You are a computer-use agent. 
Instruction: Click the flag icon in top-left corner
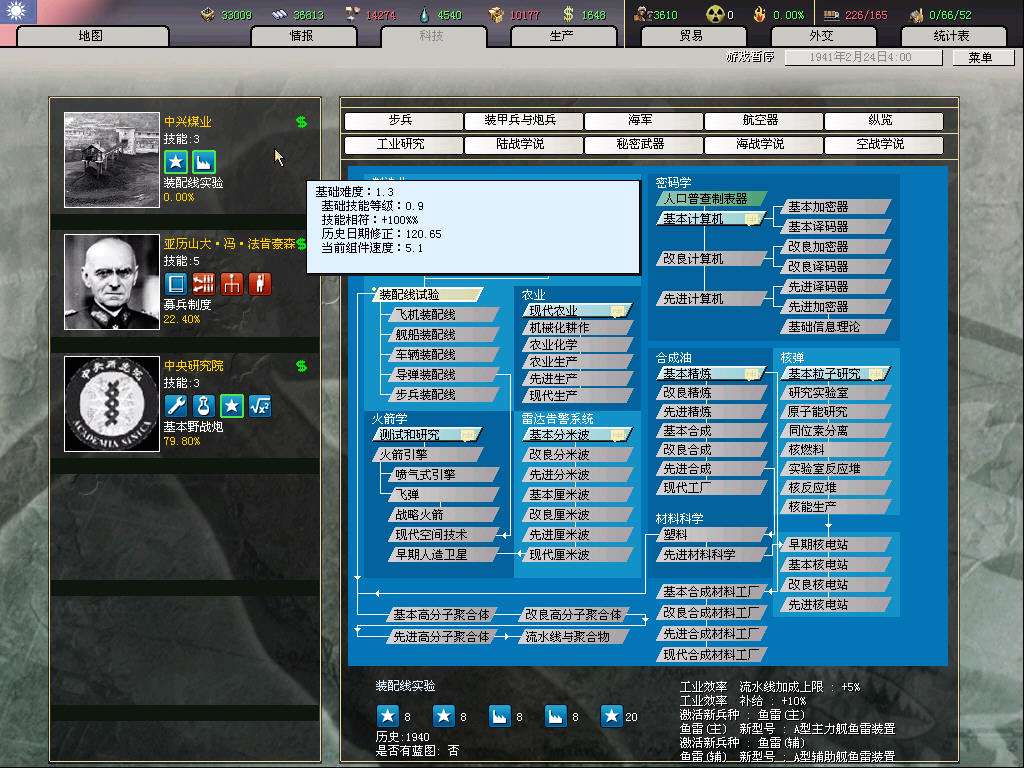tap(18, 12)
